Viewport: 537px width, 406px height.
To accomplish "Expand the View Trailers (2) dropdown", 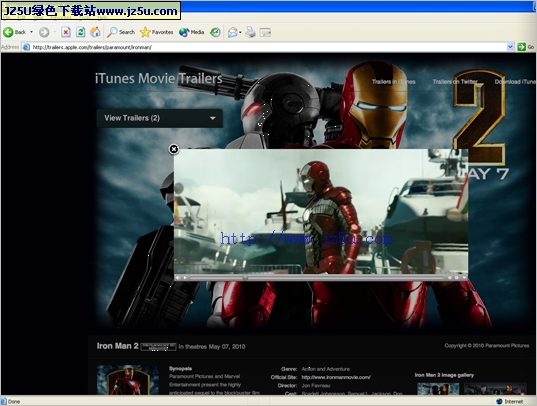I will (x=160, y=118).
